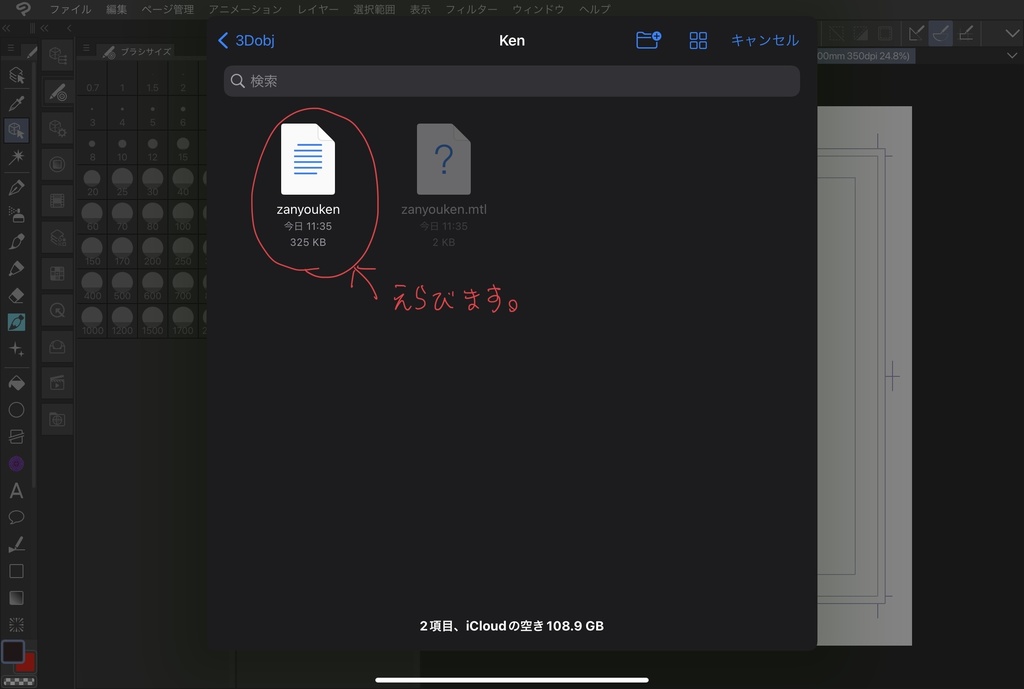Create a new folder in the file picker
This screenshot has width=1024, height=689.
point(648,40)
